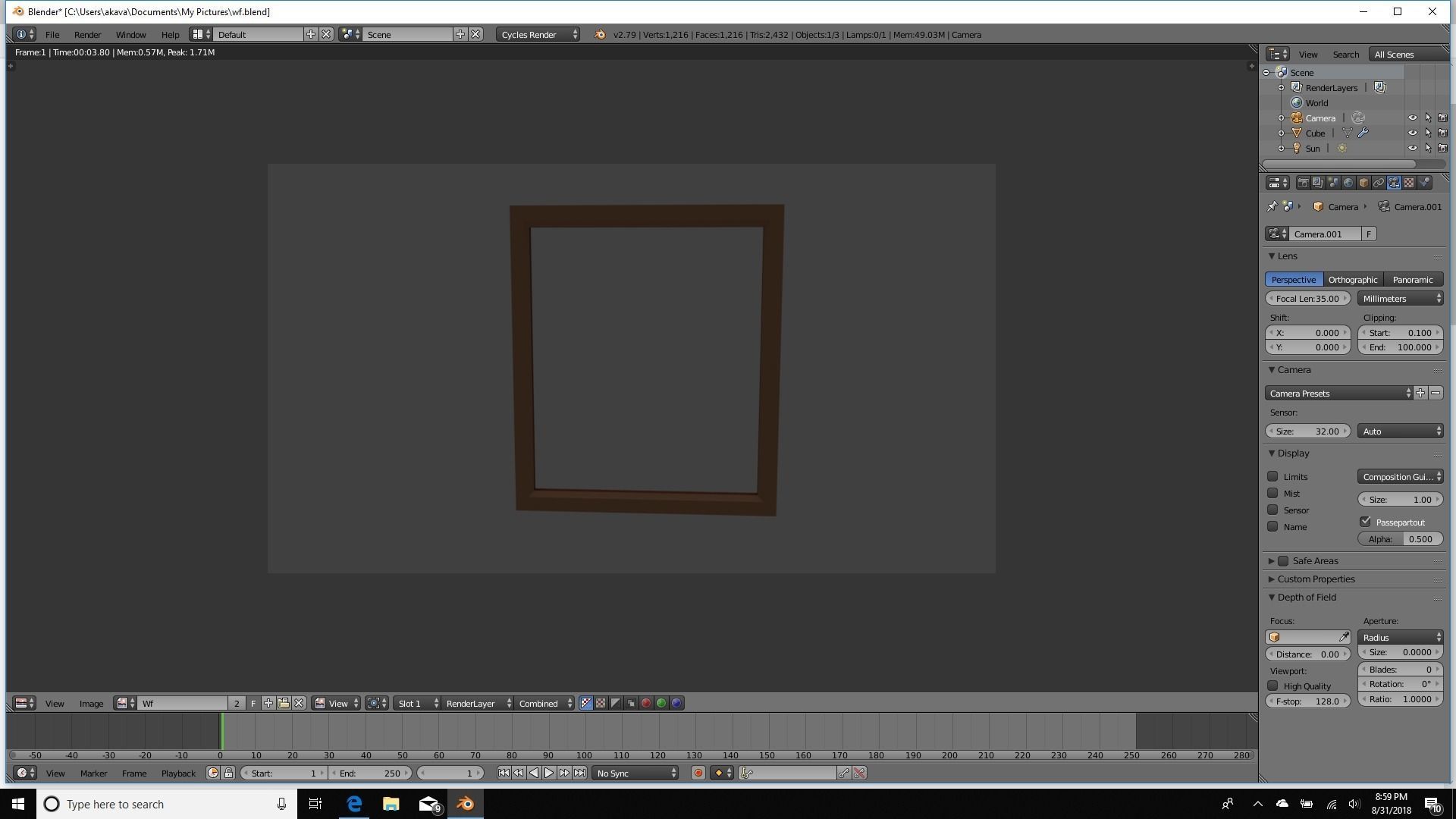Open the Millimeters units dropdown
This screenshot has height=819, width=1456.
pyautogui.click(x=1399, y=298)
